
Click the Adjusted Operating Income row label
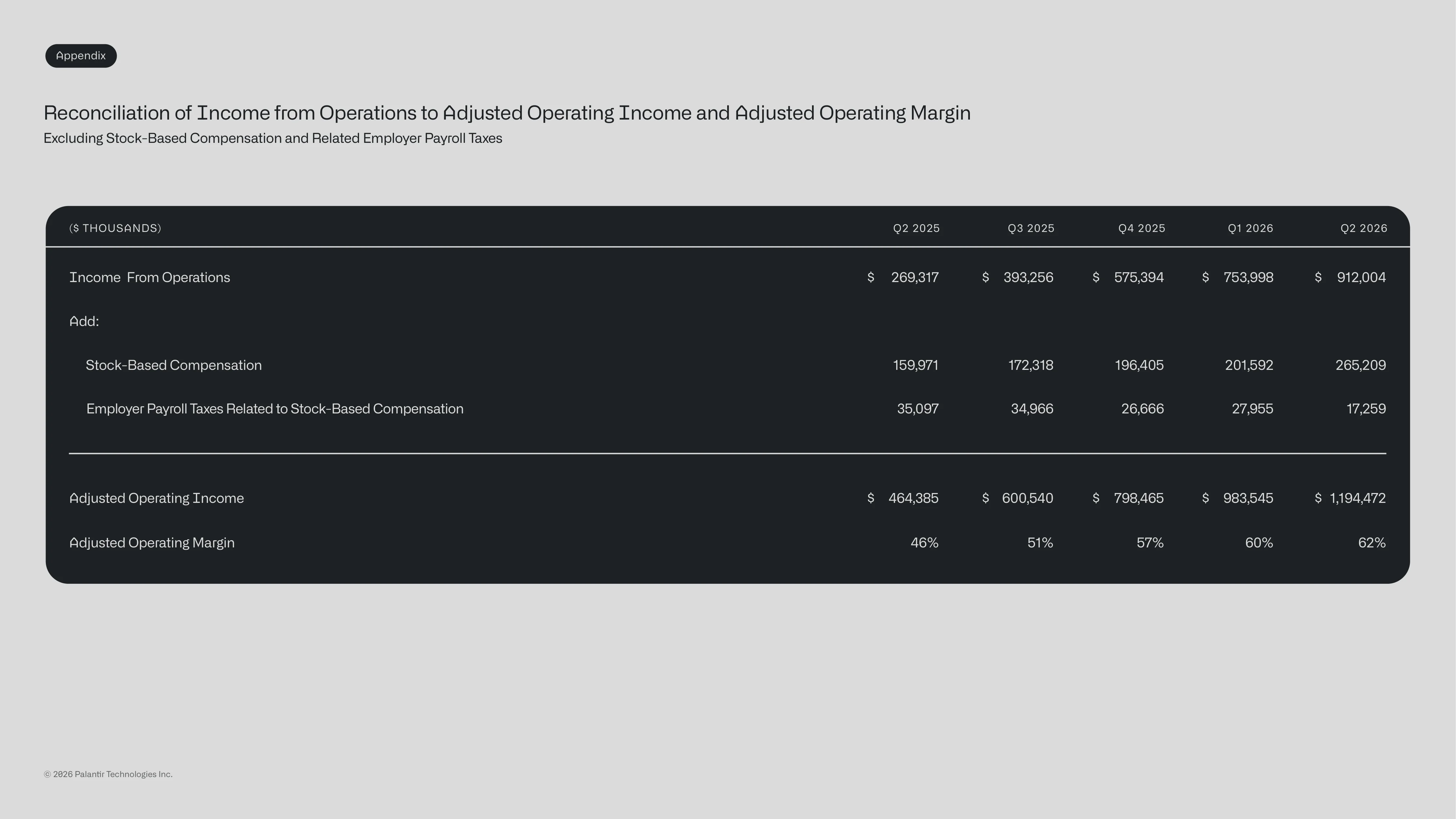(x=157, y=499)
